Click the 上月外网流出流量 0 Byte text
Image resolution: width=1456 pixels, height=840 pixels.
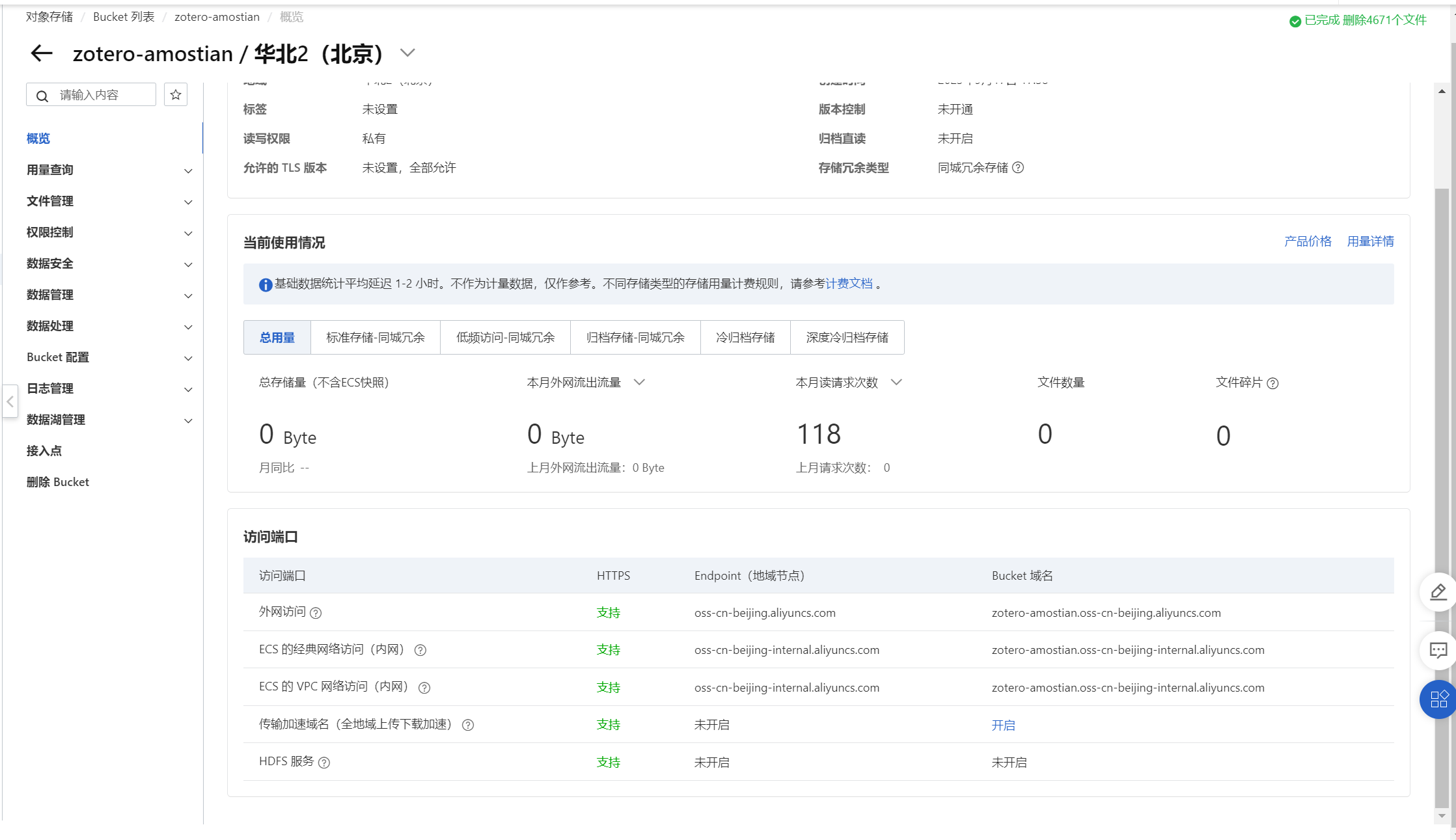point(596,468)
